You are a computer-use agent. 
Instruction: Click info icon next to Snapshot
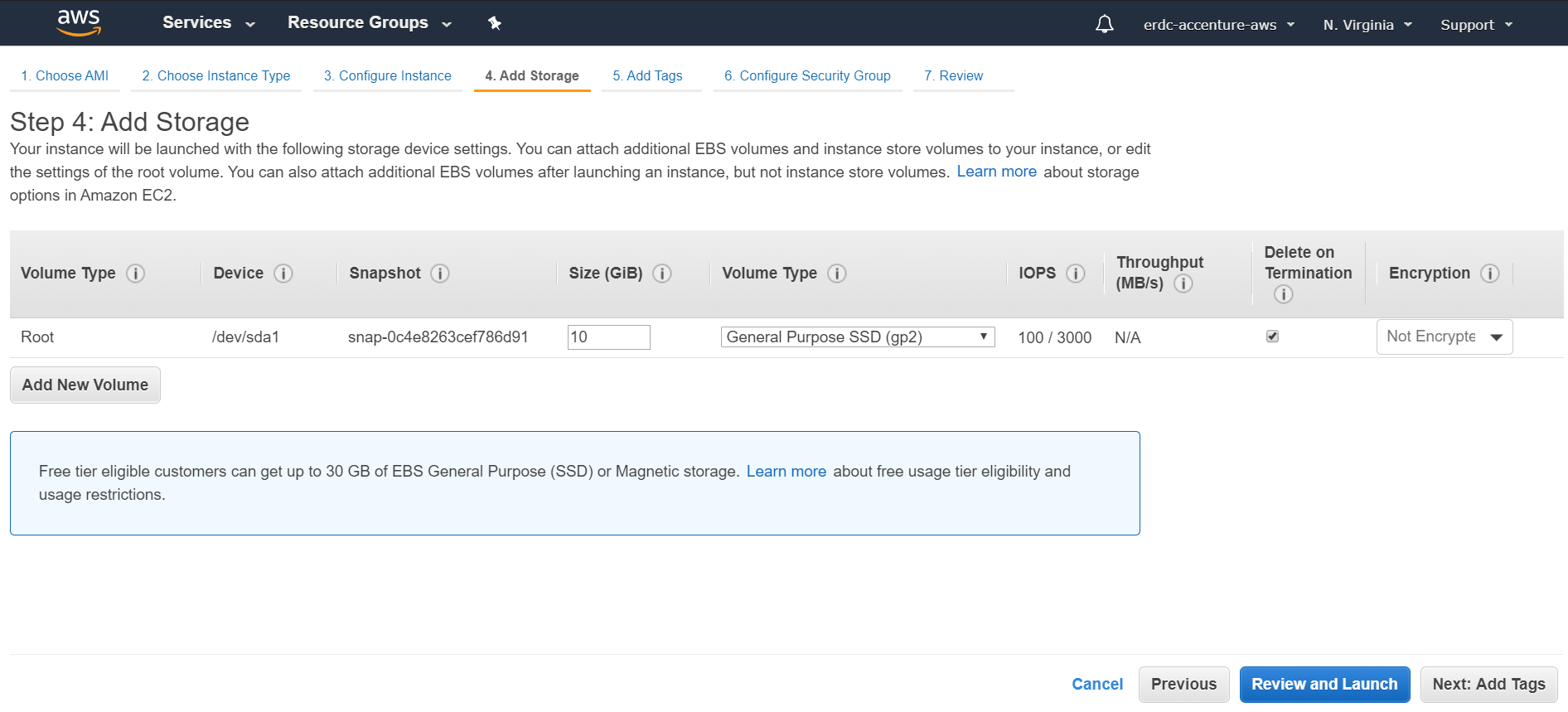pyautogui.click(x=440, y=274)
